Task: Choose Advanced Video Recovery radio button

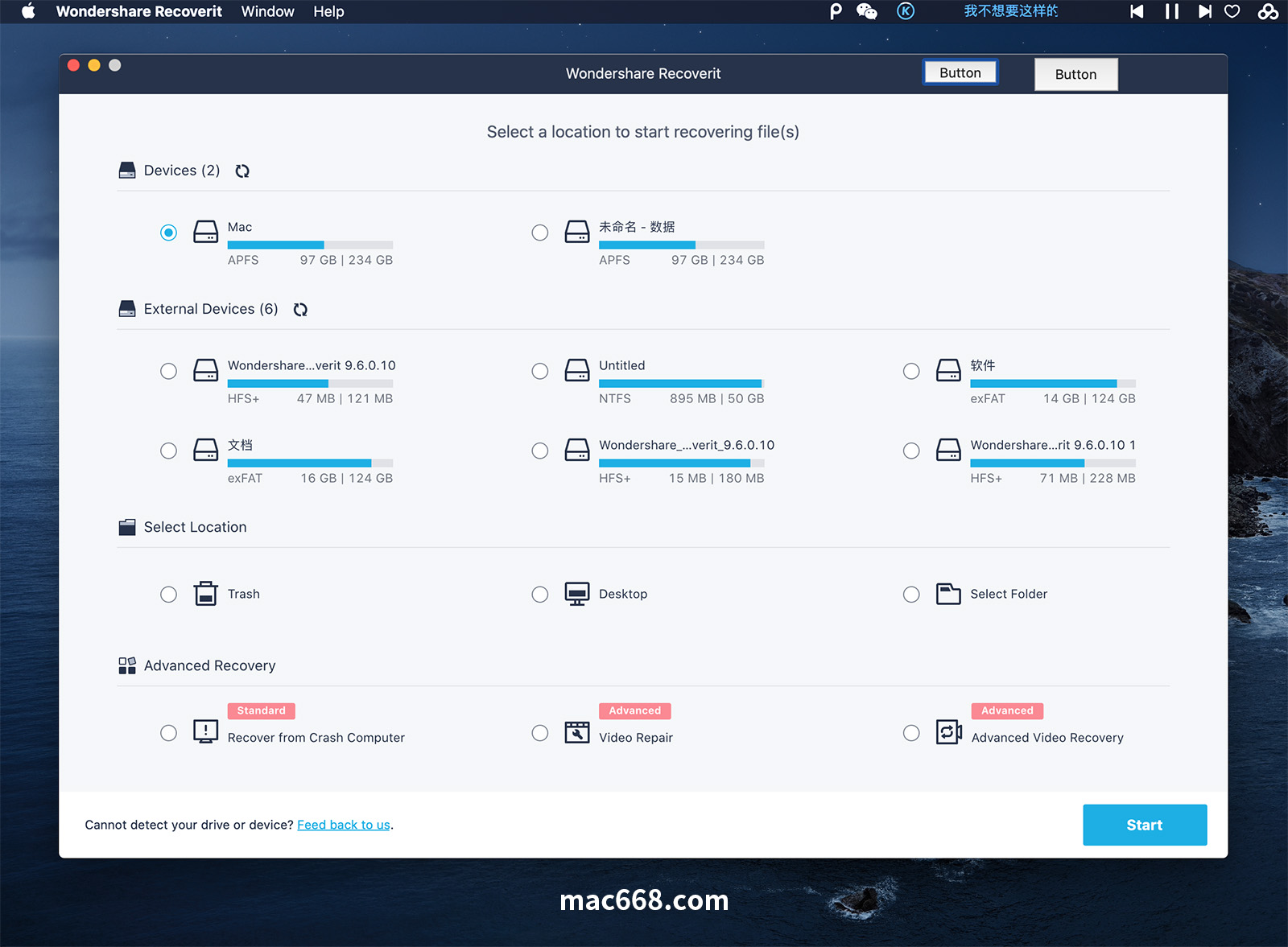Action: point(911,733)
